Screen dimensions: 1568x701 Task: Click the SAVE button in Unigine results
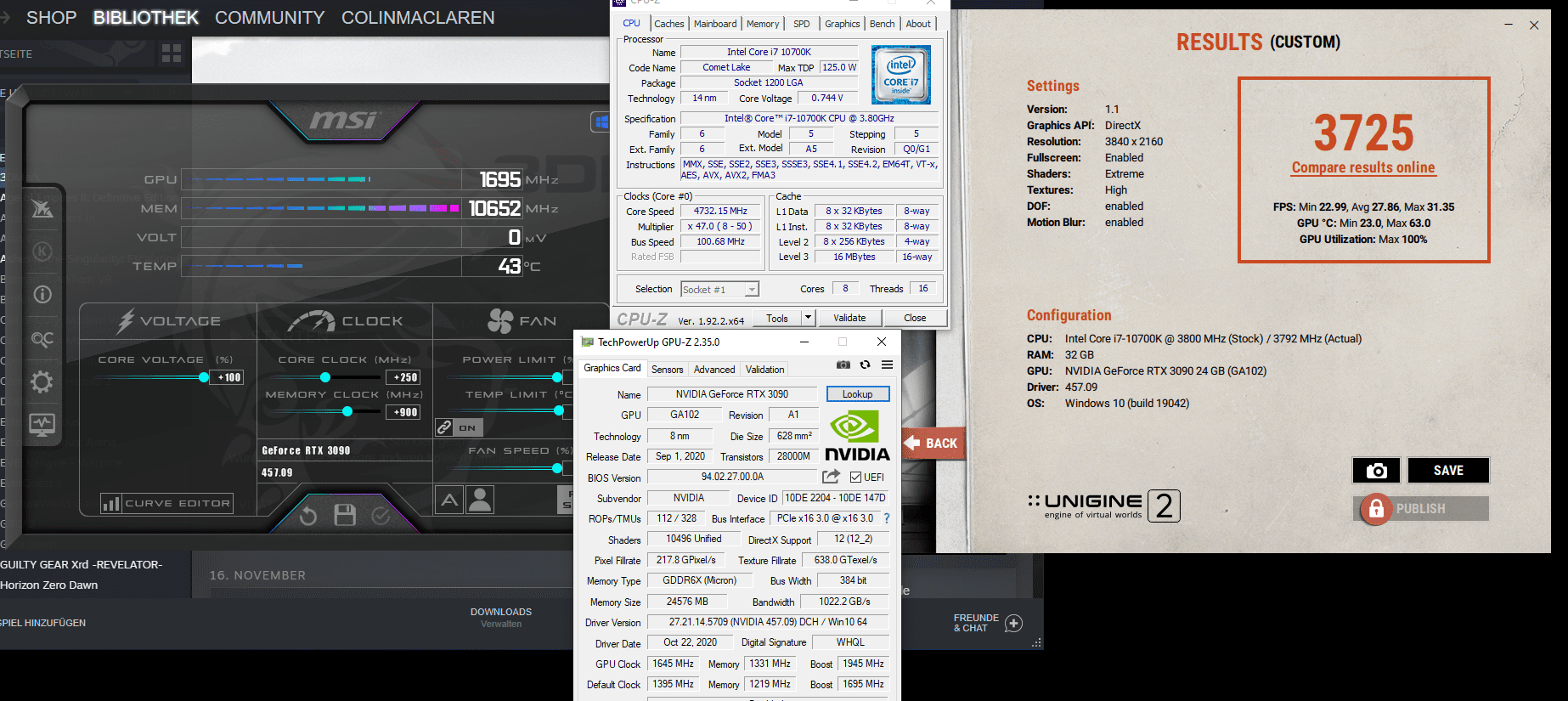click(x=1448, y=471)
